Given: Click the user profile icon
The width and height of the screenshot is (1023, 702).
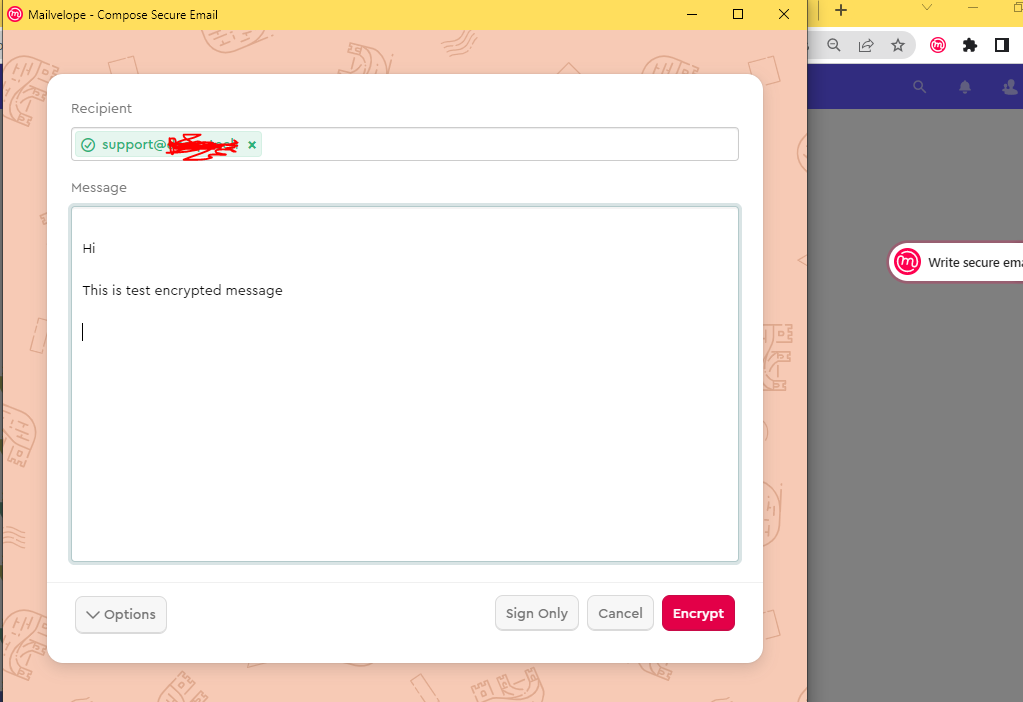Looking at the screenshot, I should 1009,87.
